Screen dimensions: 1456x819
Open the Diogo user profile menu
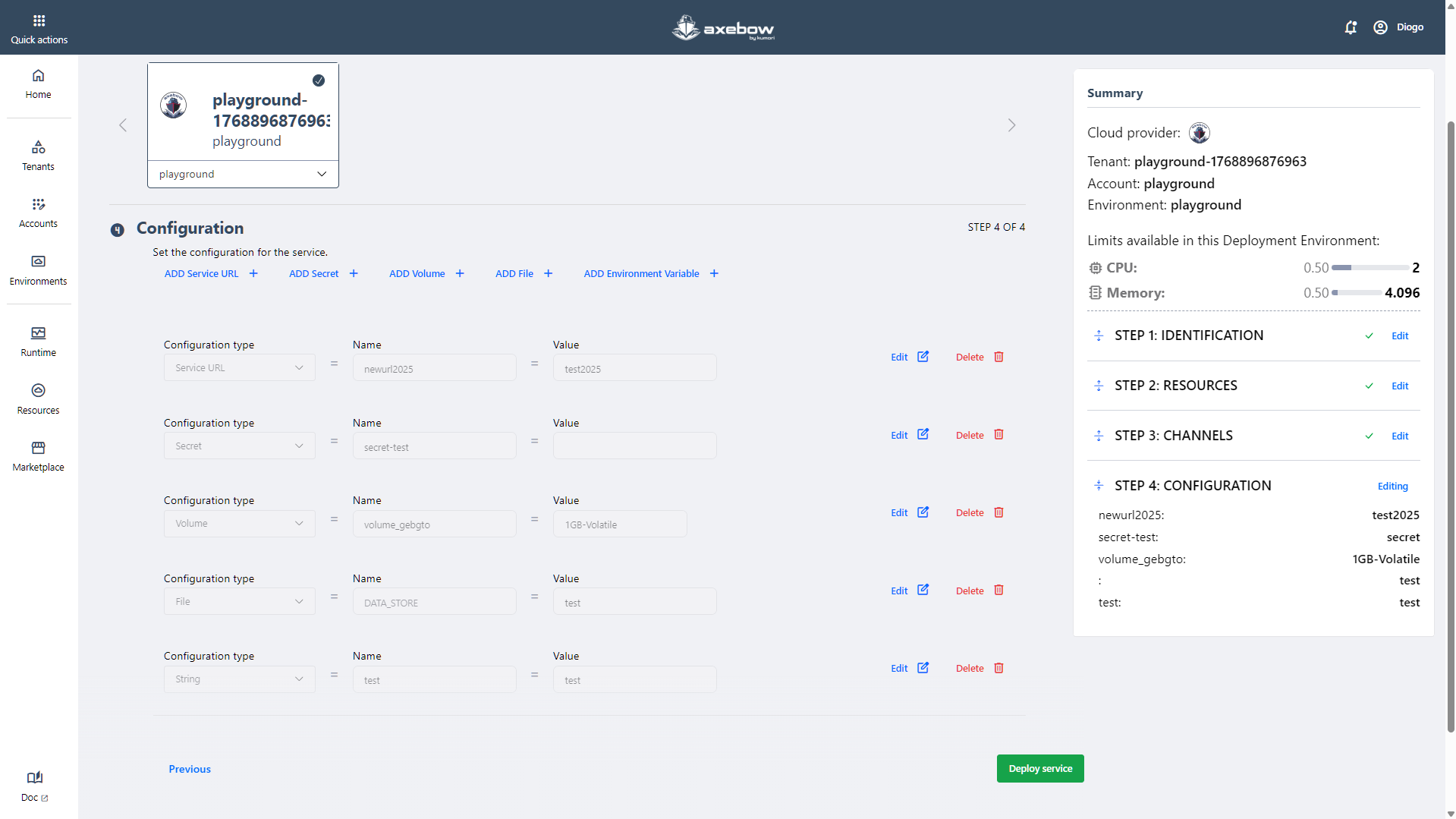pos(1398,27)
